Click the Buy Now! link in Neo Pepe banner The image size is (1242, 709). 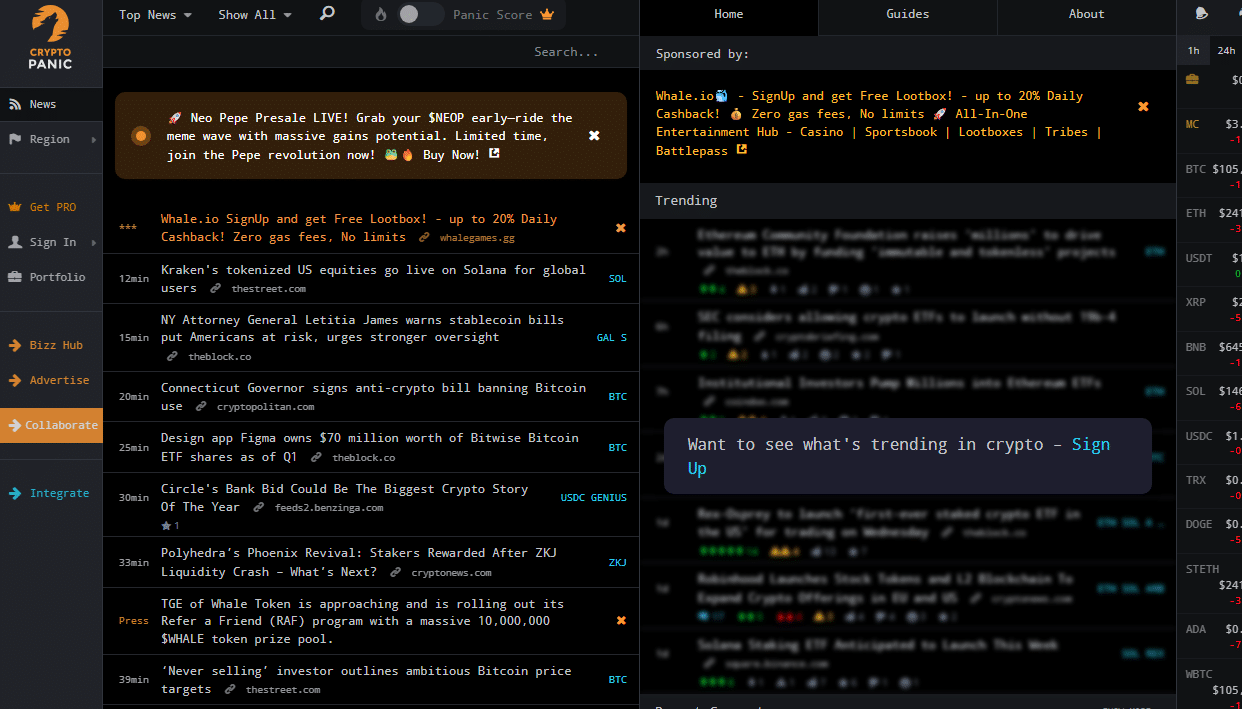[451, 154]
